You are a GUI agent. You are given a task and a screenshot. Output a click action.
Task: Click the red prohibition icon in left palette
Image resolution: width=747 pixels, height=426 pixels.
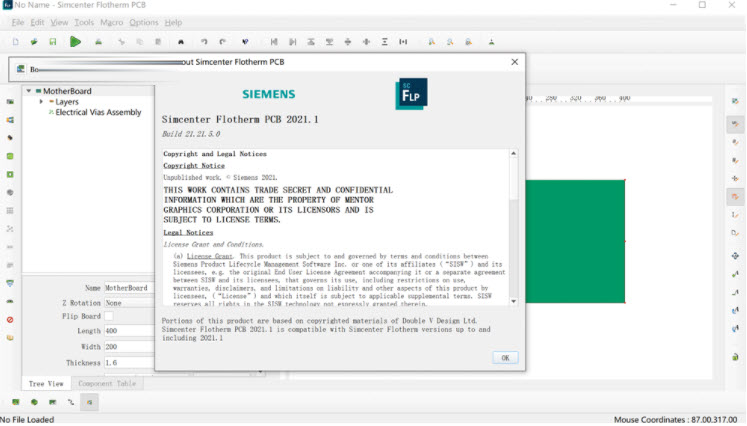click(x=10, y=320)
